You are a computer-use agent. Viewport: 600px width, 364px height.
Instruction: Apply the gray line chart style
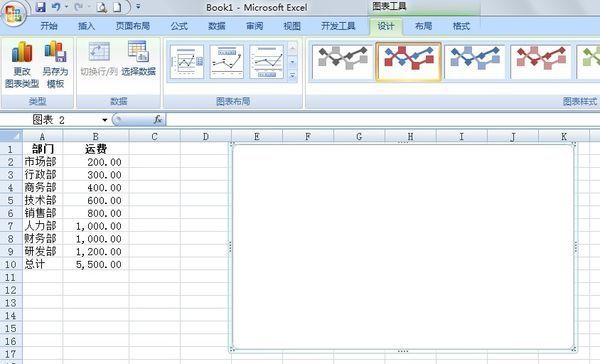click(x=342, y=61)
